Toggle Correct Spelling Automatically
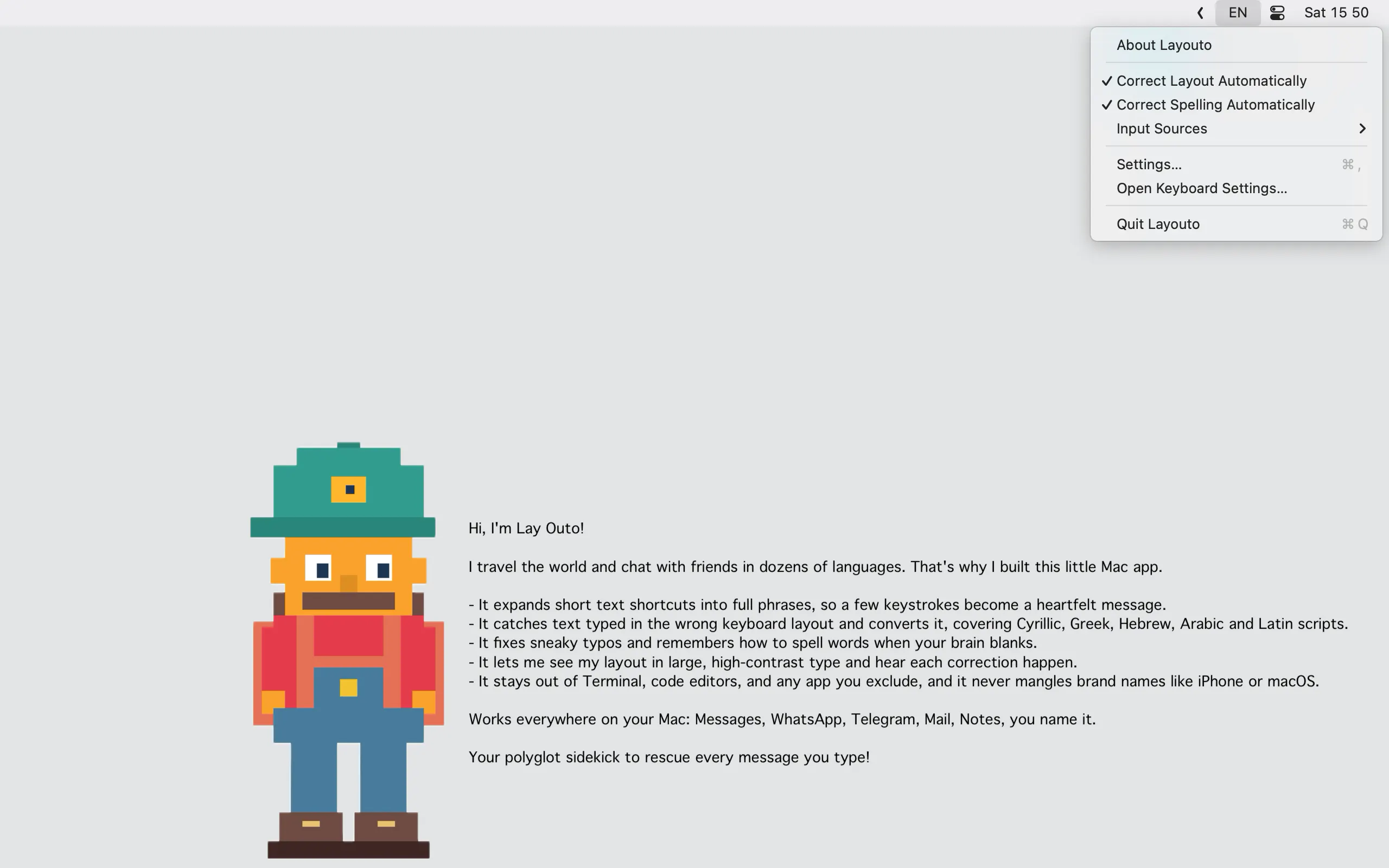 point(1236,105)
